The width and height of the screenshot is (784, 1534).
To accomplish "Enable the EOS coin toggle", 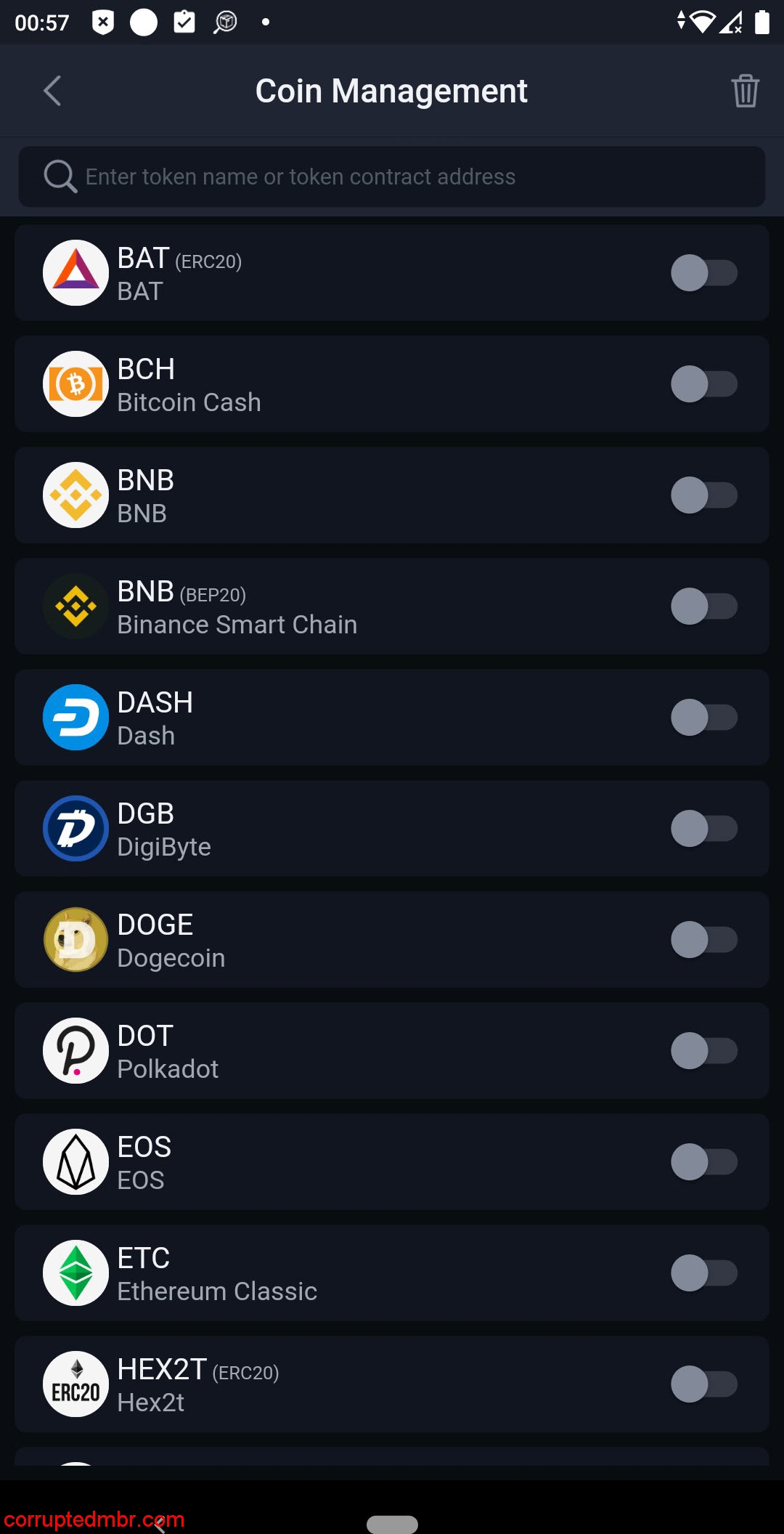I will (x=703, y=1162).
